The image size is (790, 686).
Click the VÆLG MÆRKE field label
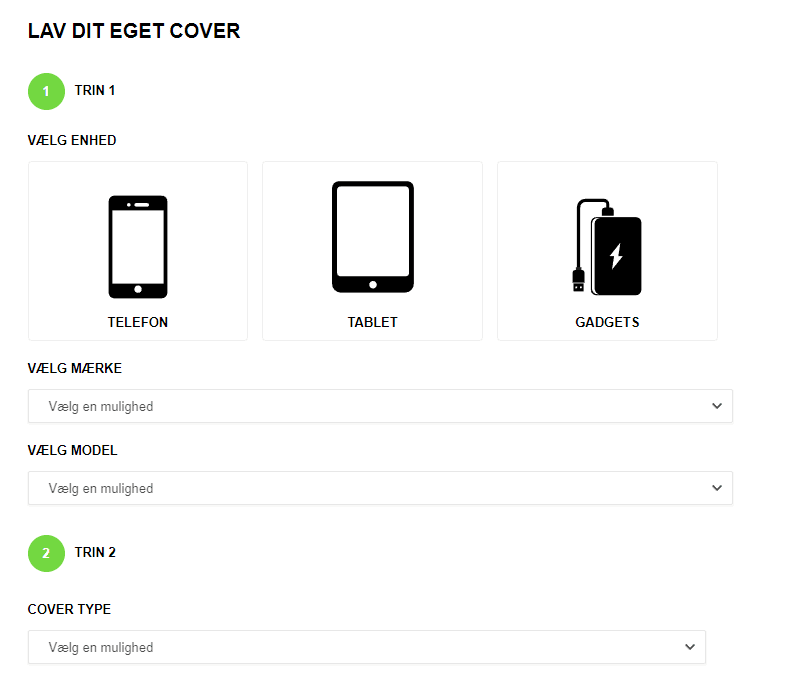pyautogui.click(x=75, y=368)
